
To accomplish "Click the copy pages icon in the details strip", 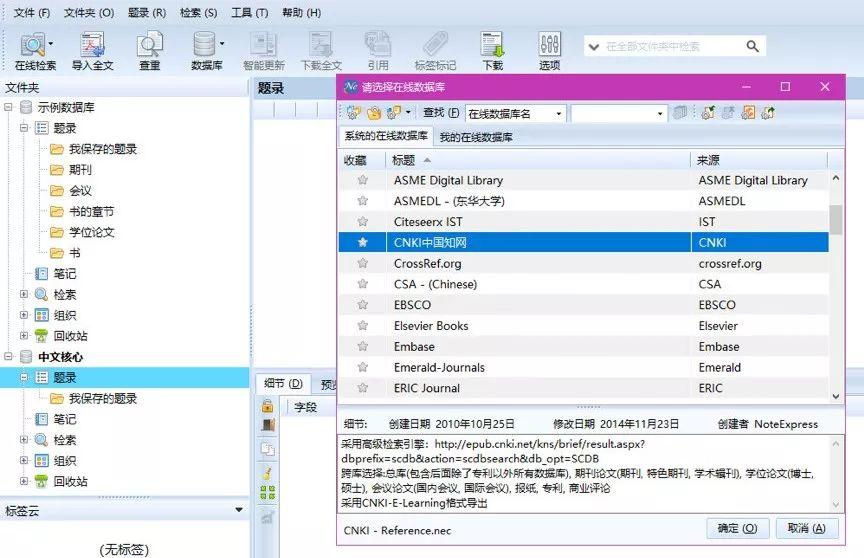I will click(267, 449).
